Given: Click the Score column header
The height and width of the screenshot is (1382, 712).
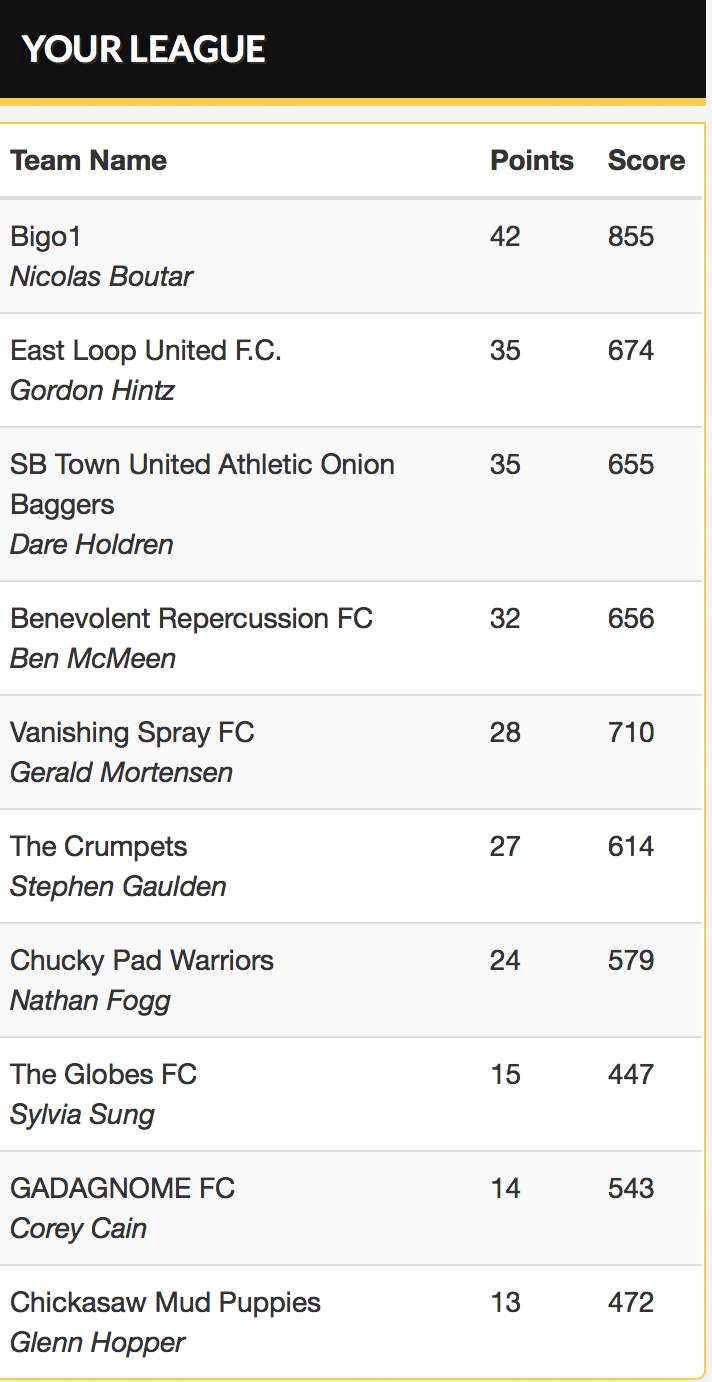Looking at the screenshot, I should pyautogui.click(x=646, y=160).
